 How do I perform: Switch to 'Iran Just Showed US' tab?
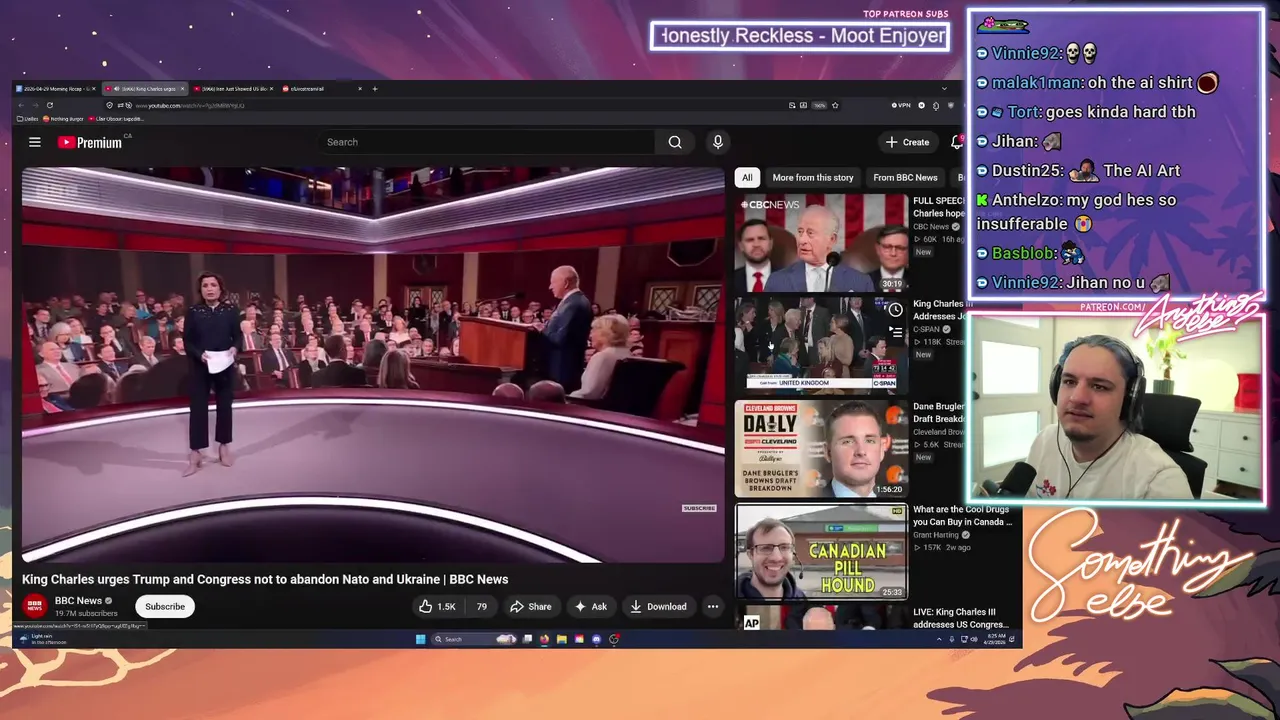tap(234, 89)
